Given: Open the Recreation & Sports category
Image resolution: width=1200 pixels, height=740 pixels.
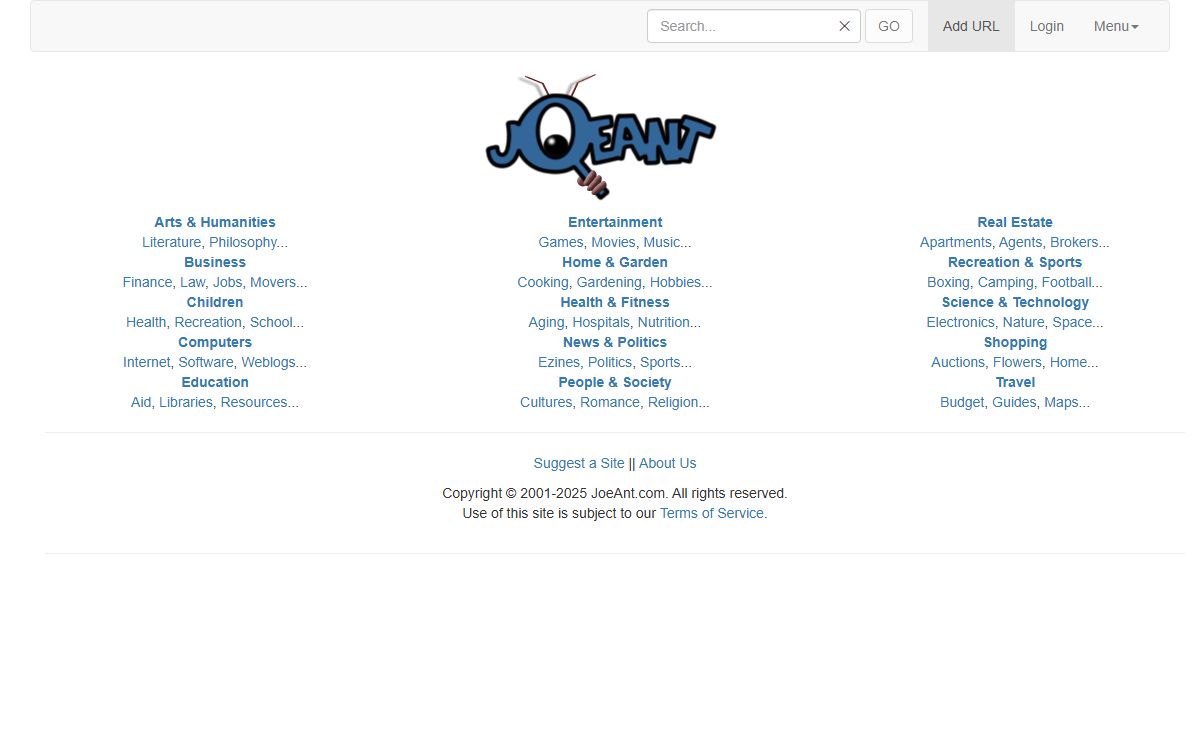Looking at the screenshot, I should click(1015, 262).
